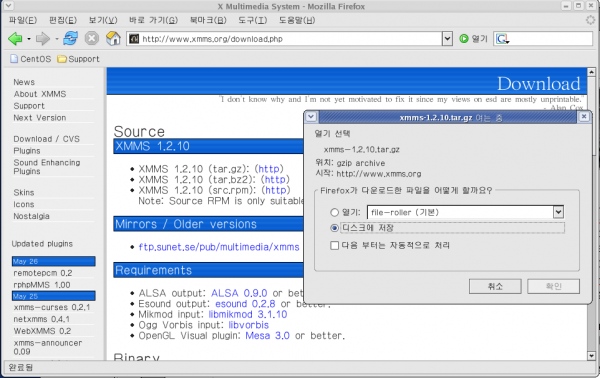Open the ftp.sunet.se mirror link
The width and height of the screenshot is (600, 378).
coord(219,247)
